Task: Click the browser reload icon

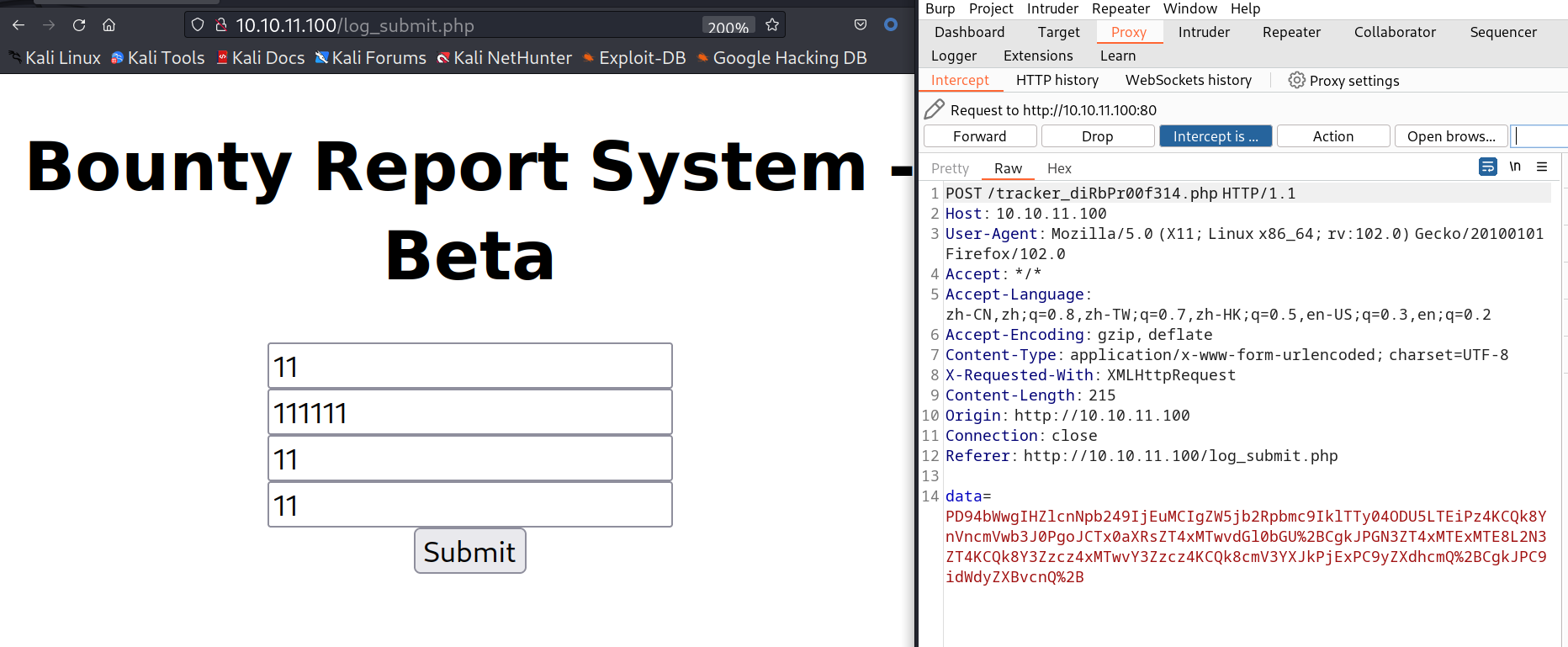Action: pyautogui.click(x=79, y=25)
